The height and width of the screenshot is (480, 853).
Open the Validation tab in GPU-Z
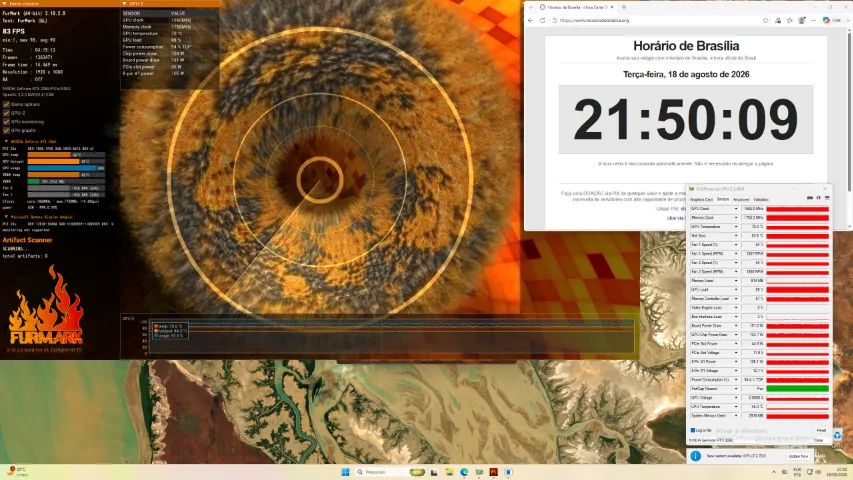761,200
